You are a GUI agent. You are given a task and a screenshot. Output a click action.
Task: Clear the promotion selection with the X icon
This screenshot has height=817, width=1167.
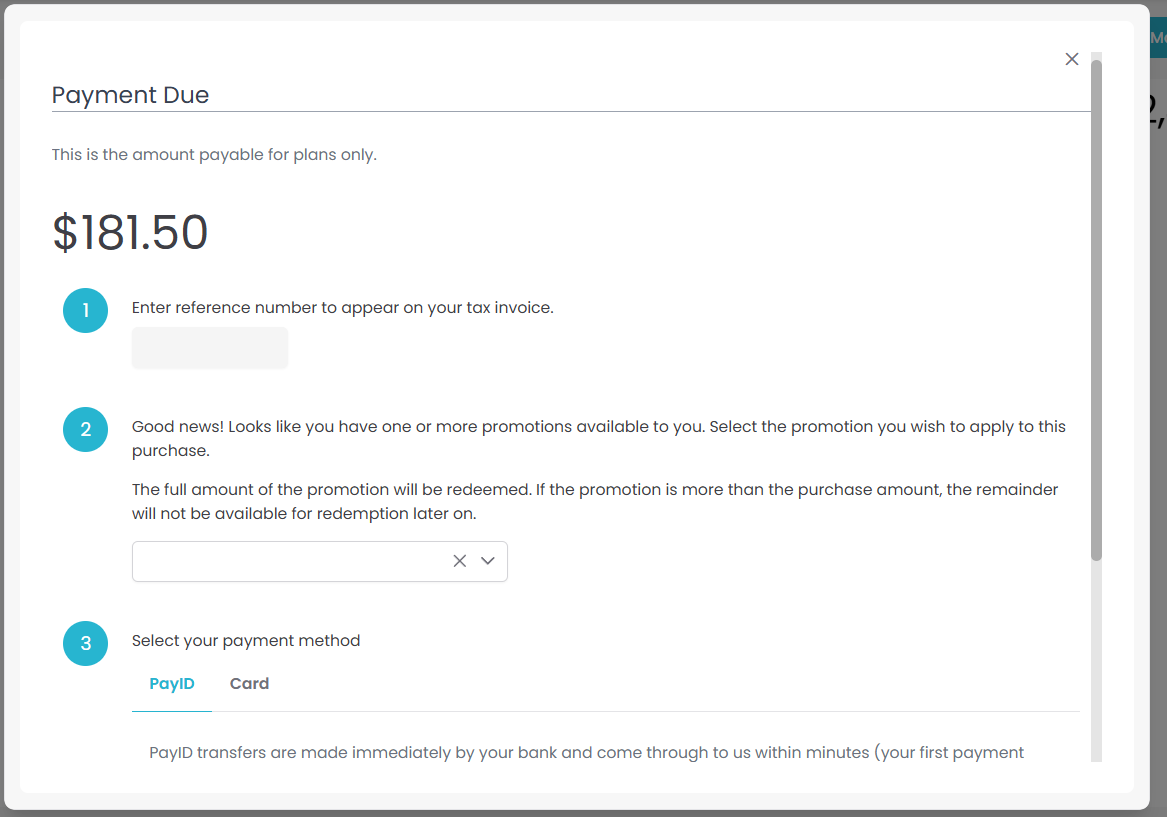460,561
